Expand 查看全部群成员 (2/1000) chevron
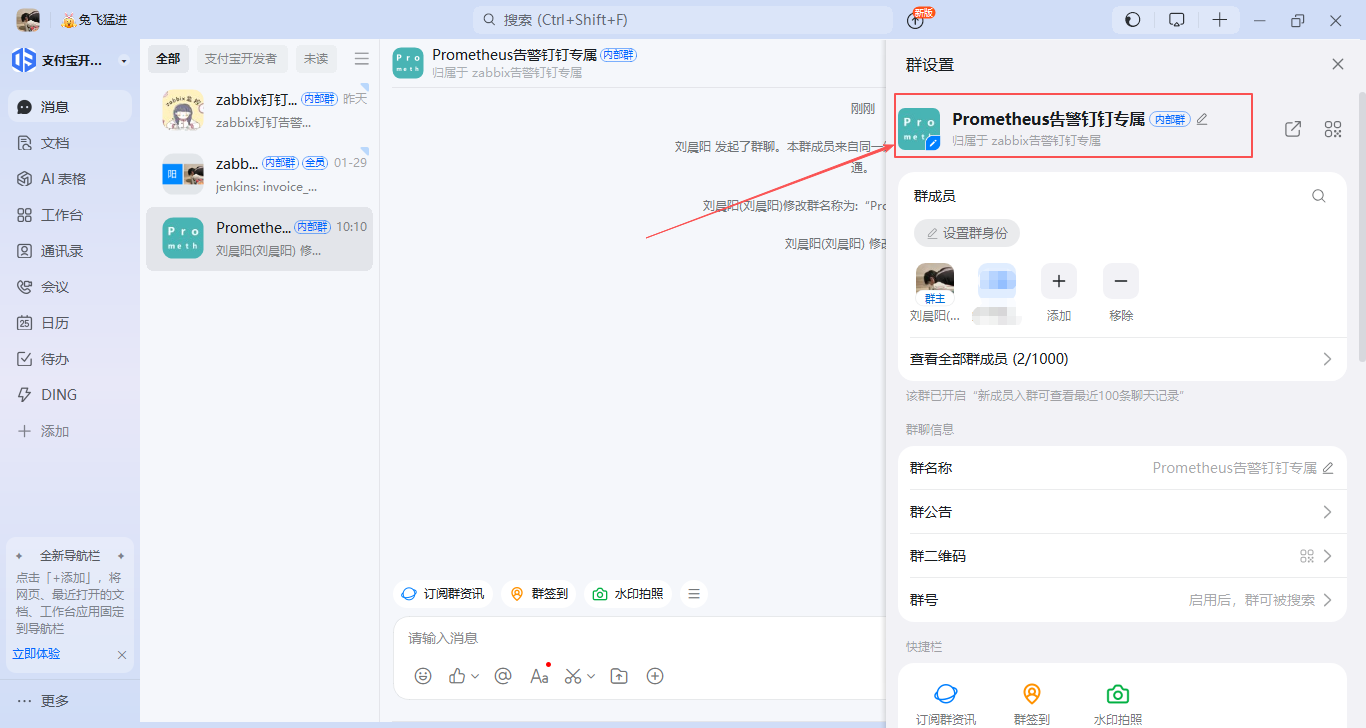Screen dimensions: 1366x728 tap(1328, 359)
